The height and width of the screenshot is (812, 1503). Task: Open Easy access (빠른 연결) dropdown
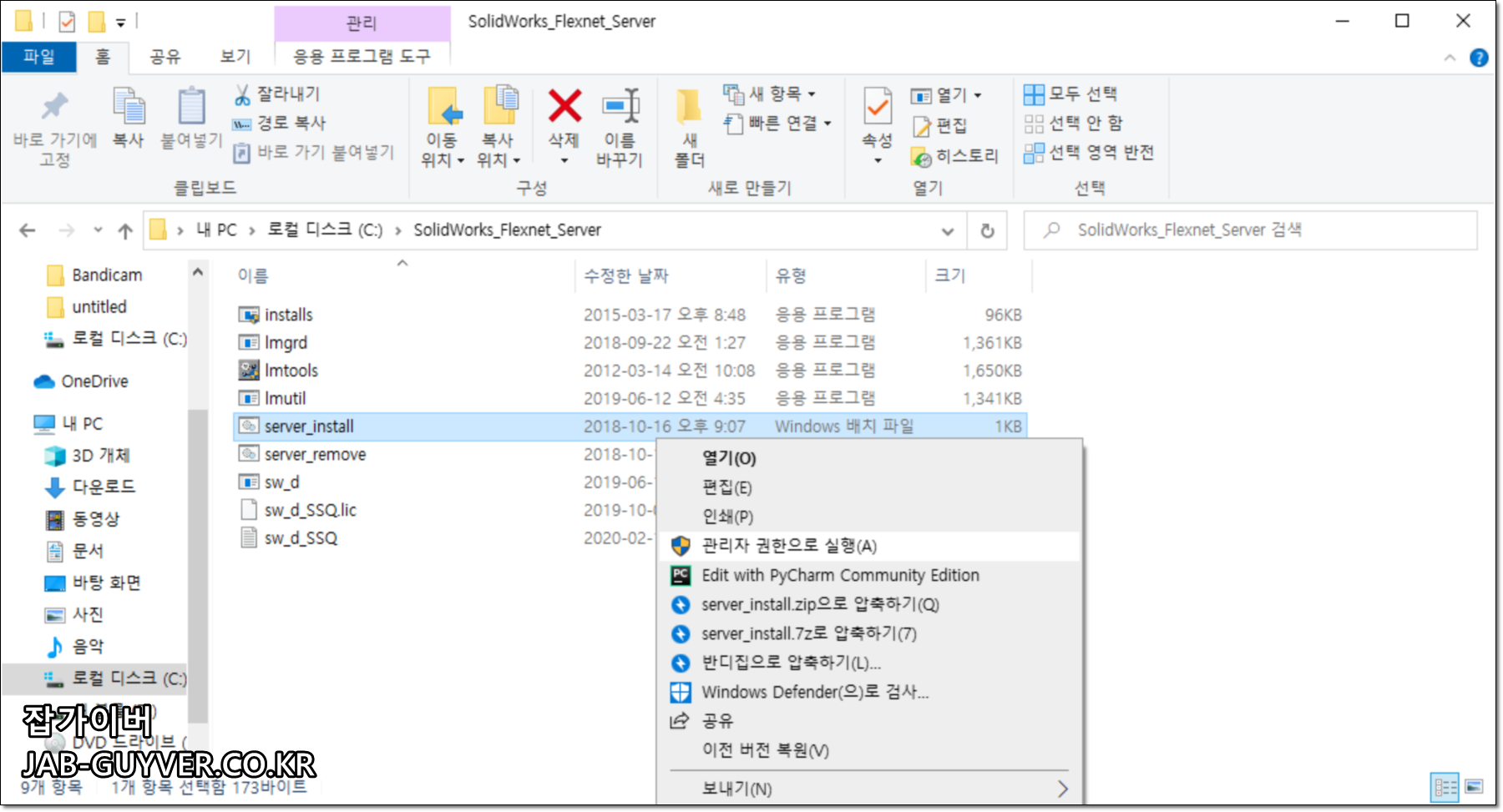(x=777, y=124)
